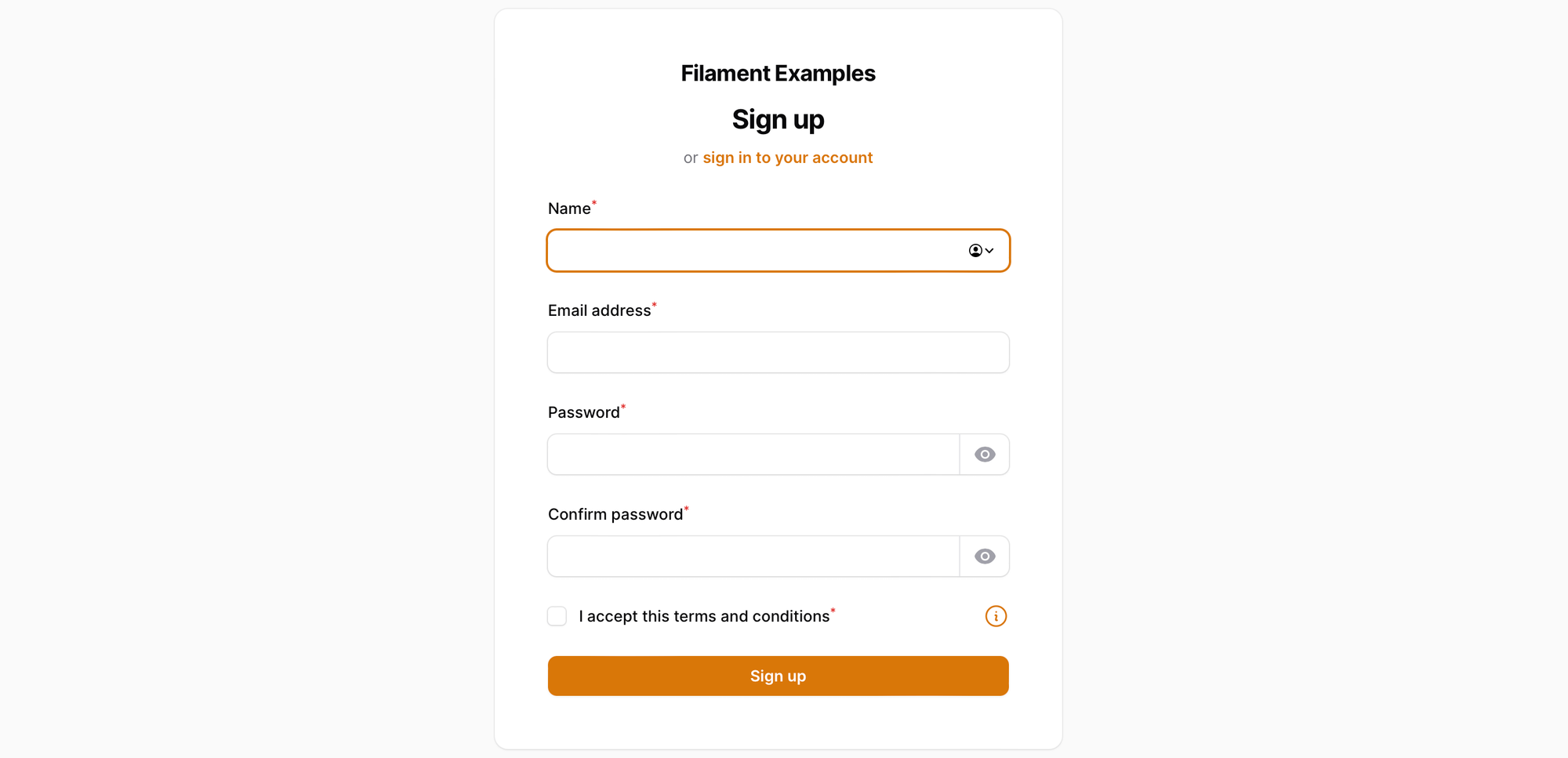Click inside the Email address input field
Screen dimensions: 1568x758
[x=778, y=352]
